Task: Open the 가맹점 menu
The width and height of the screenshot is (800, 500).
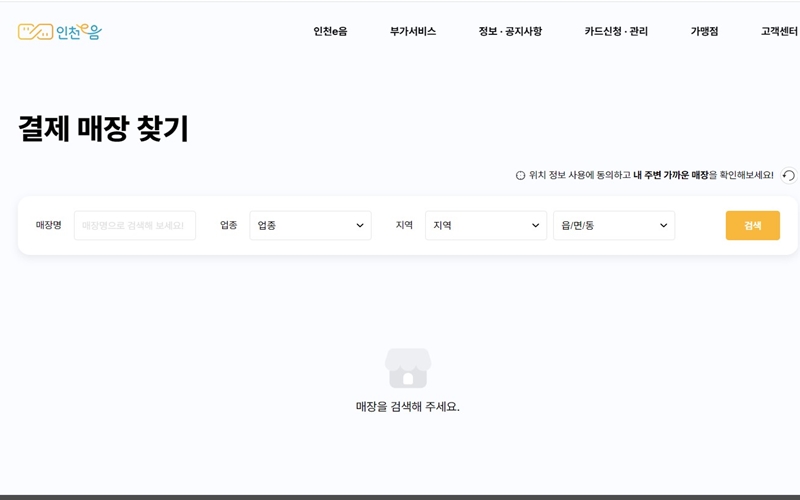Action: click(704, 32)
